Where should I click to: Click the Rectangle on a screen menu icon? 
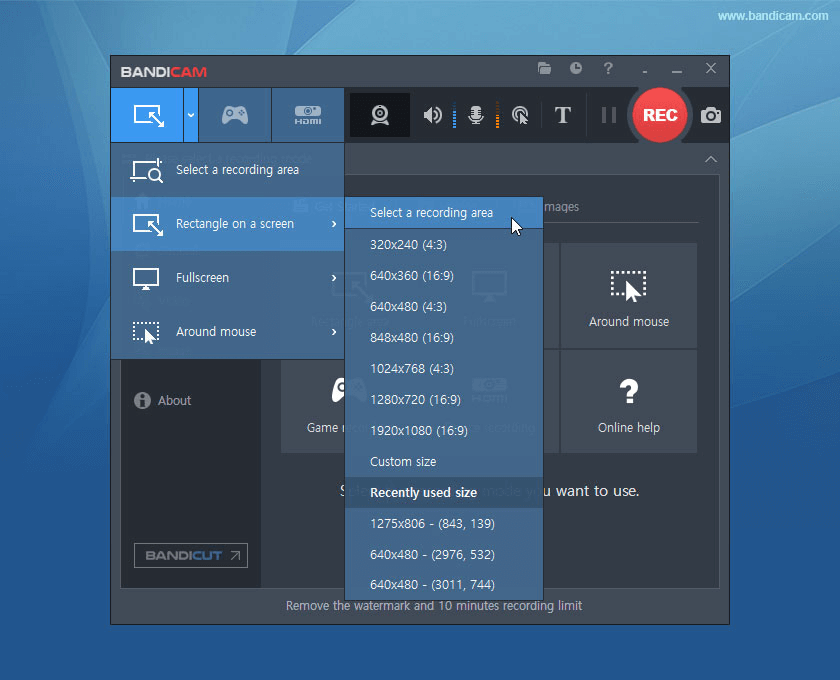tap(147, 225)
